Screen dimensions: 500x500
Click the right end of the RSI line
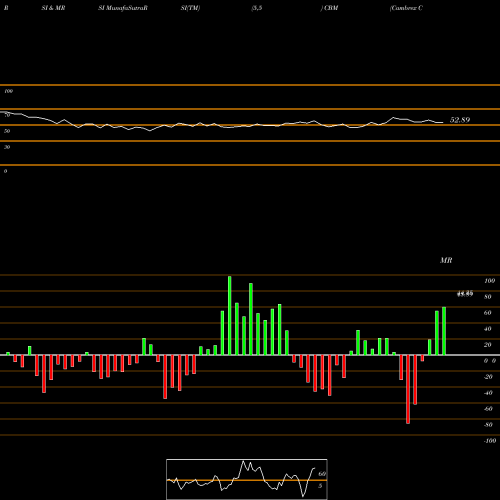443,123
